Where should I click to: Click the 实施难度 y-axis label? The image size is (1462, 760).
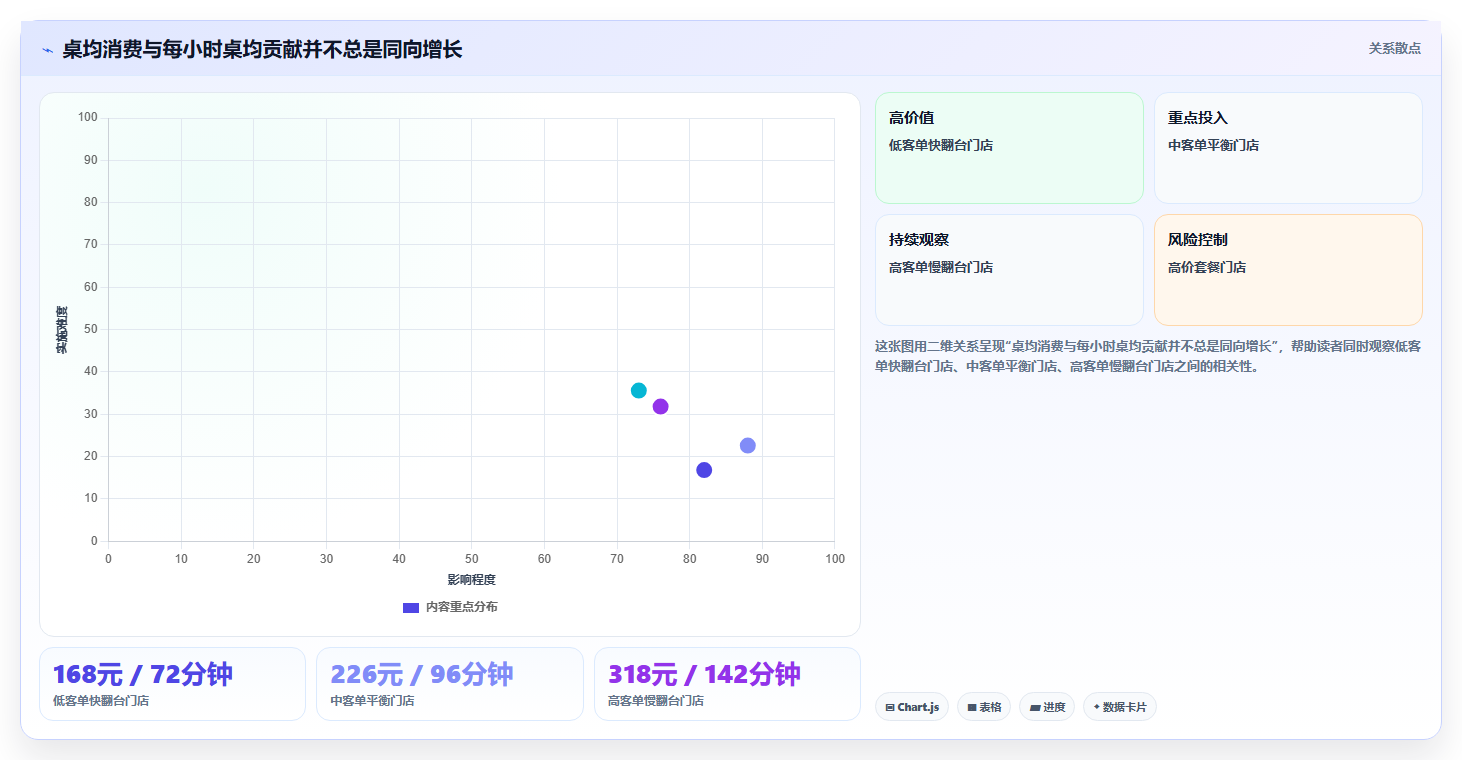[62, 330]
